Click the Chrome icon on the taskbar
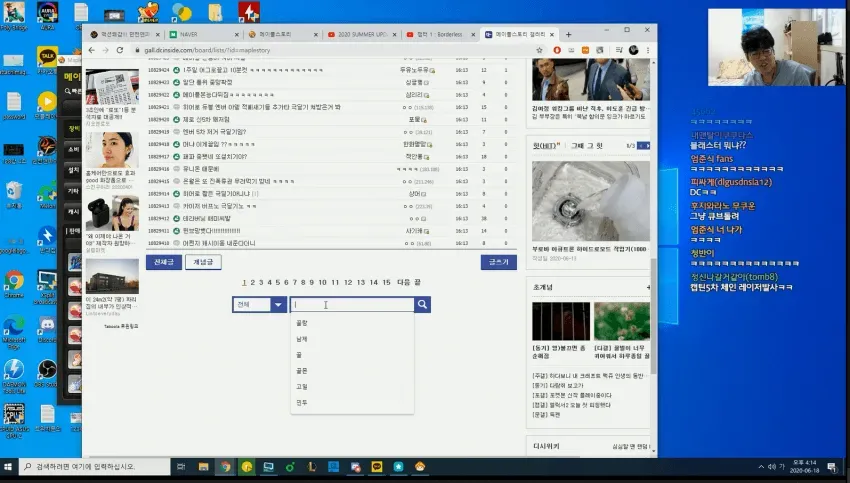The width and height of the screenshot is (850, 483). pyautogui.click(x=225, y=467)
